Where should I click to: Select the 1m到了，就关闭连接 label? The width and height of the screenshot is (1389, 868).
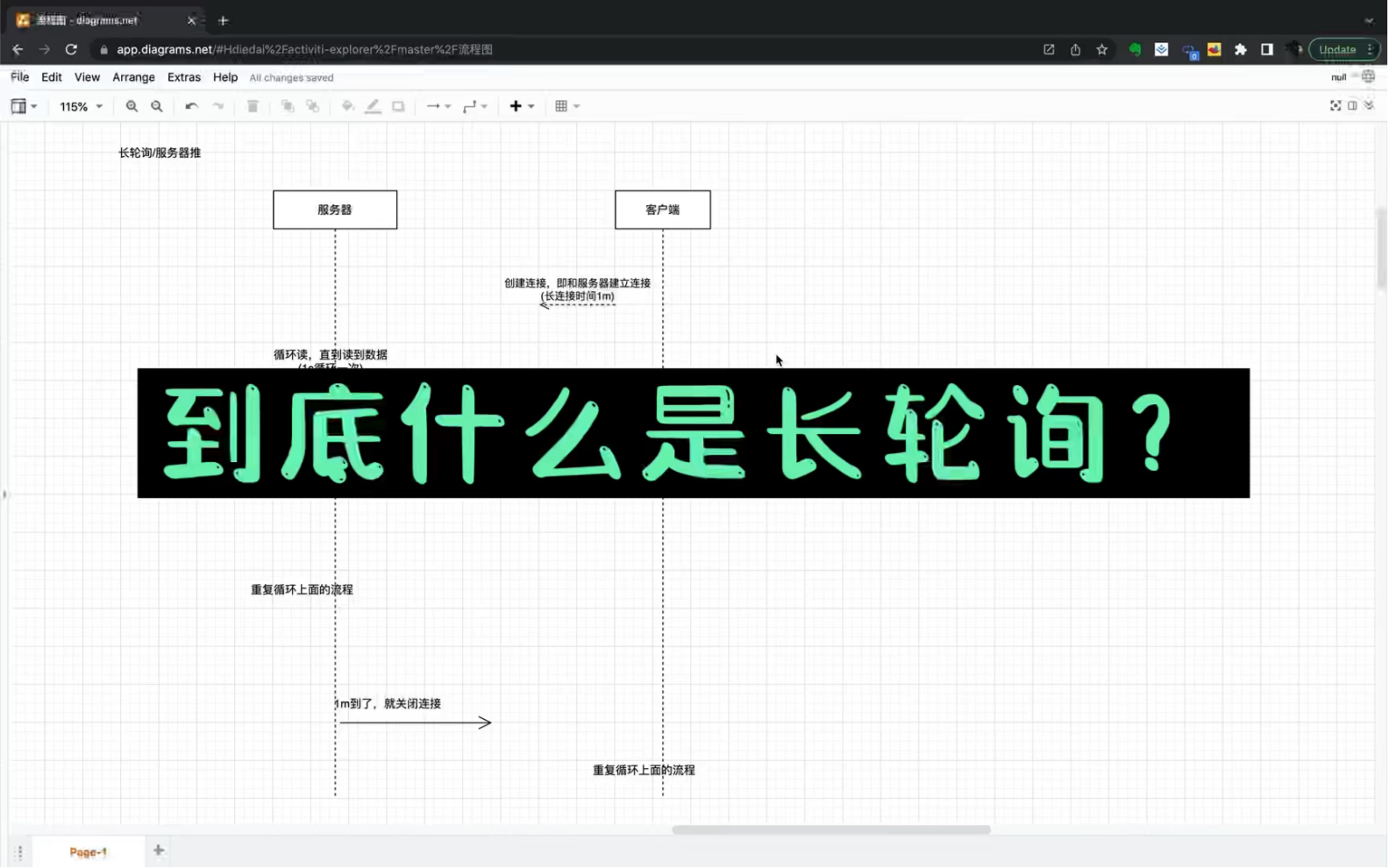pyautogui.click(x=388, y=704)
